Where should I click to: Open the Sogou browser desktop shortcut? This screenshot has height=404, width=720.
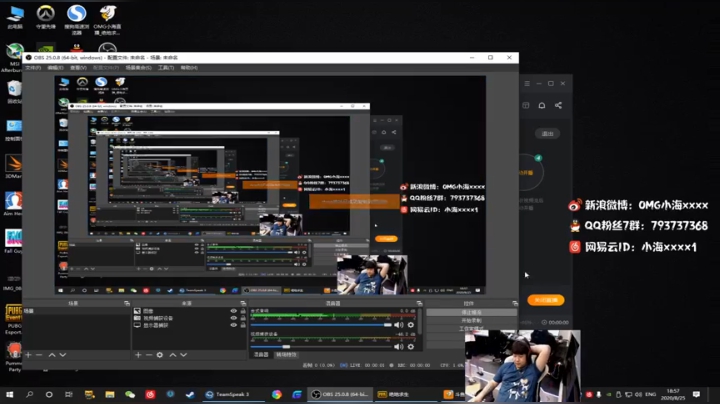76,19
